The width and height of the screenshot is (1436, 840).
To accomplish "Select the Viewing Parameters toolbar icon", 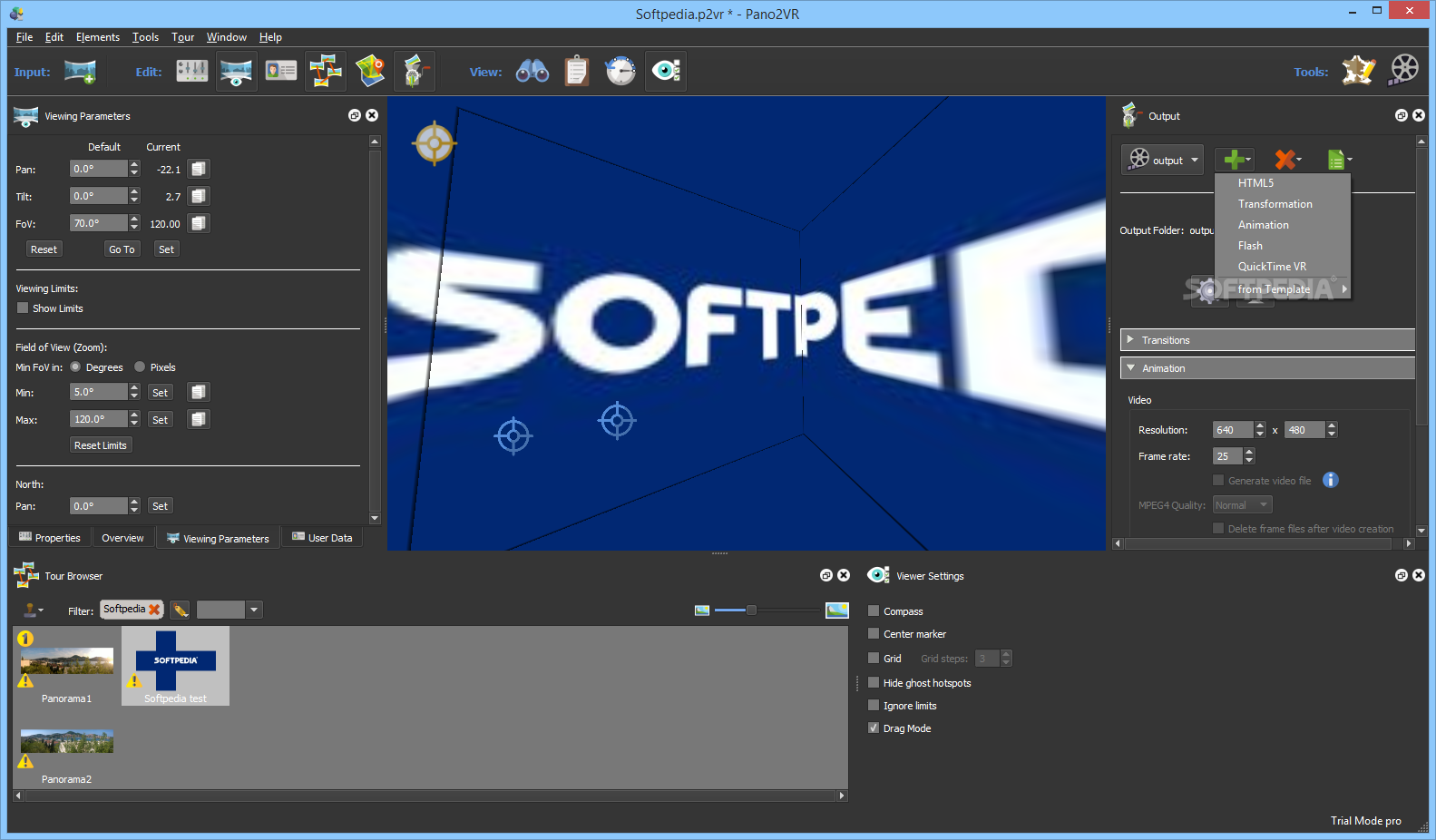I will pyautogui.click(x=236, y=71).
